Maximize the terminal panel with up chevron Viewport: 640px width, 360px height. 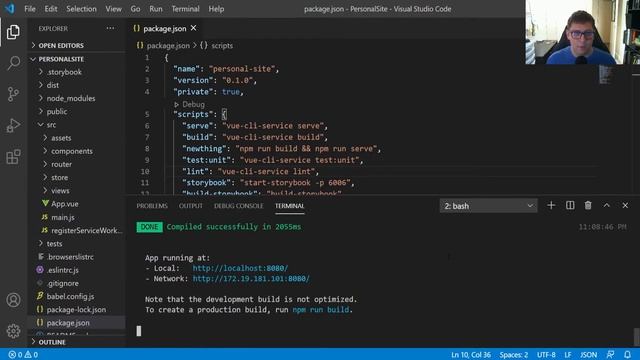607,205
